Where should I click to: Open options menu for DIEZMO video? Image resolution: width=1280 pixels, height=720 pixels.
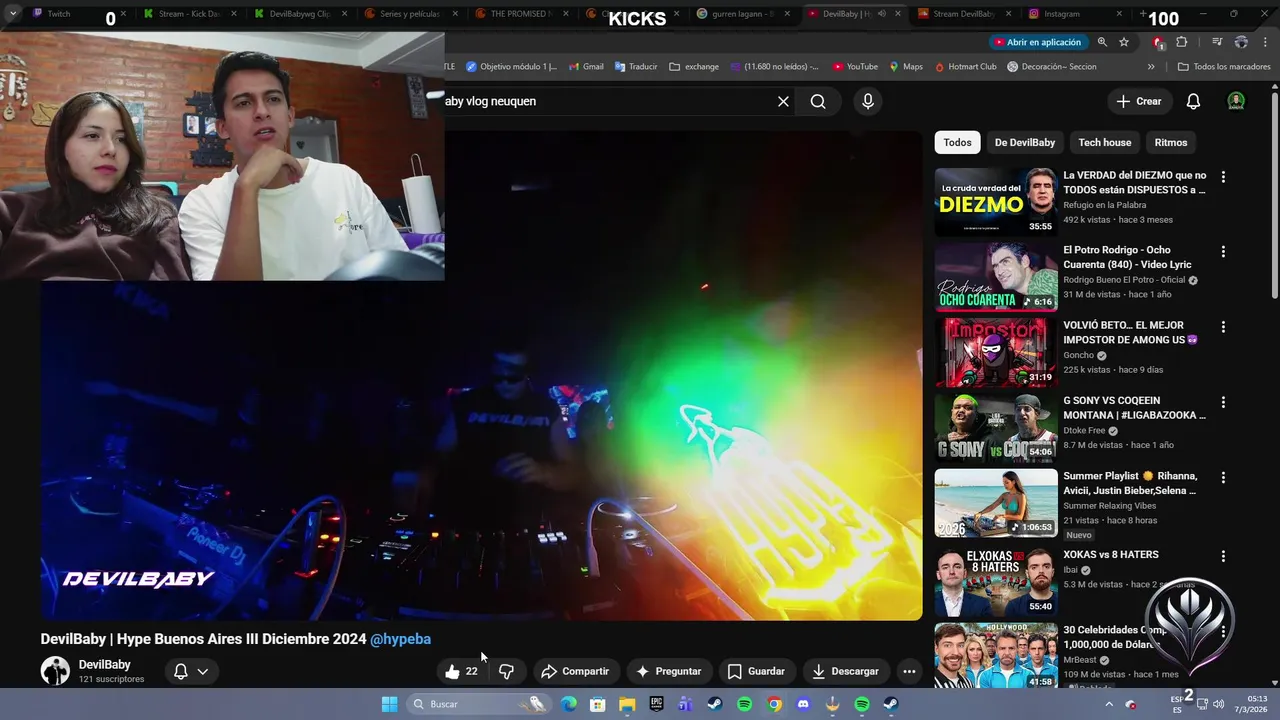tap(1222, 177)
